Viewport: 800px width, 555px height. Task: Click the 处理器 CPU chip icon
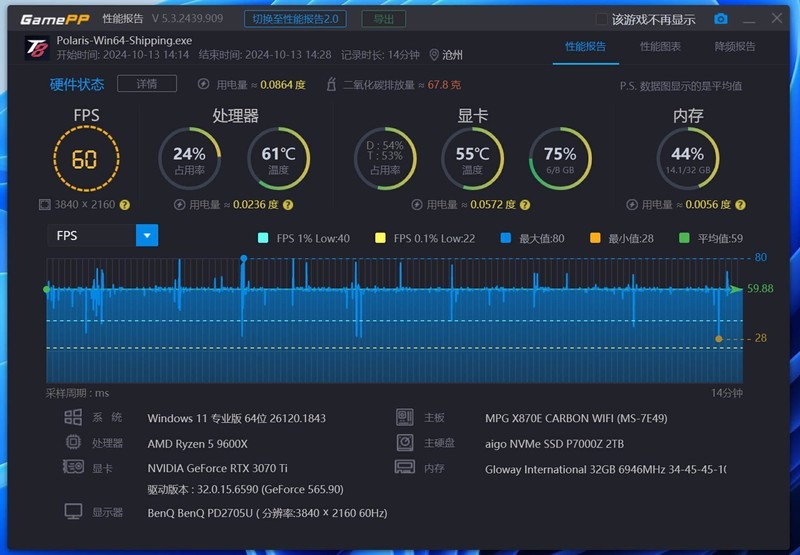click(73, 442)
